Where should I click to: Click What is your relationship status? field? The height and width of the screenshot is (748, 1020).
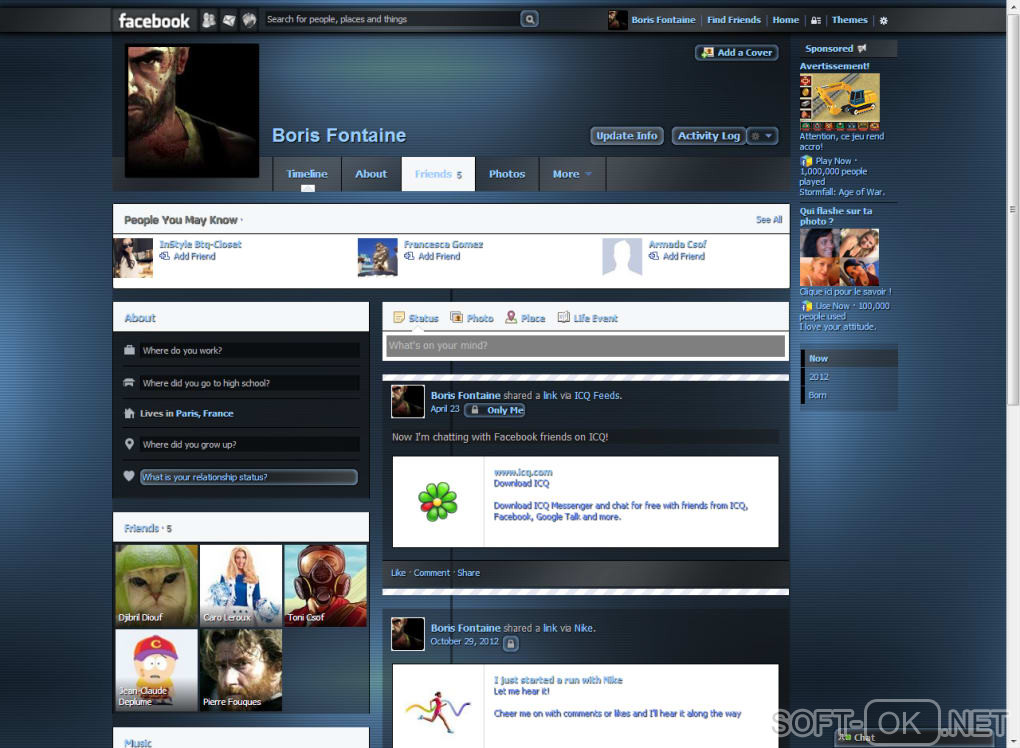point(249,477)
